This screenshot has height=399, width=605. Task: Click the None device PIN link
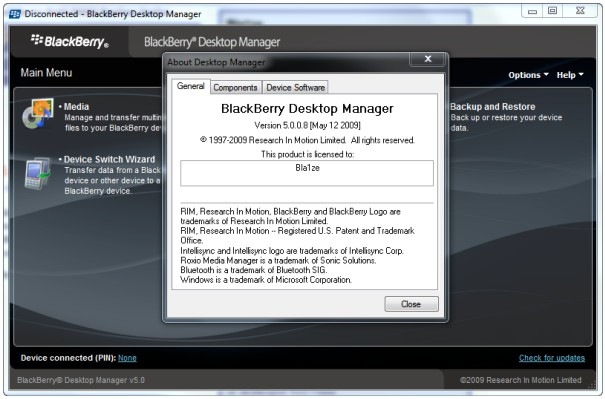coord(127,358)
